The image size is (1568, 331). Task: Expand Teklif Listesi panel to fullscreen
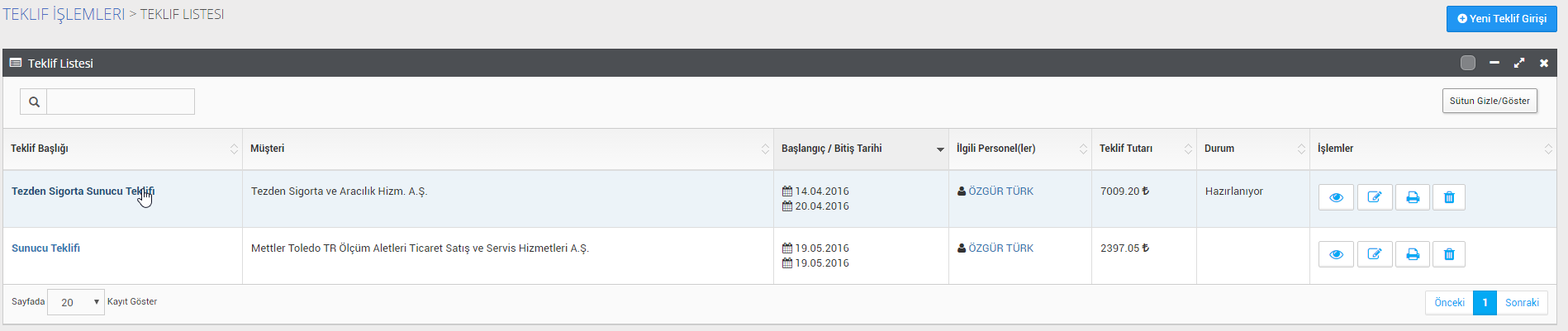(1519, 63)
